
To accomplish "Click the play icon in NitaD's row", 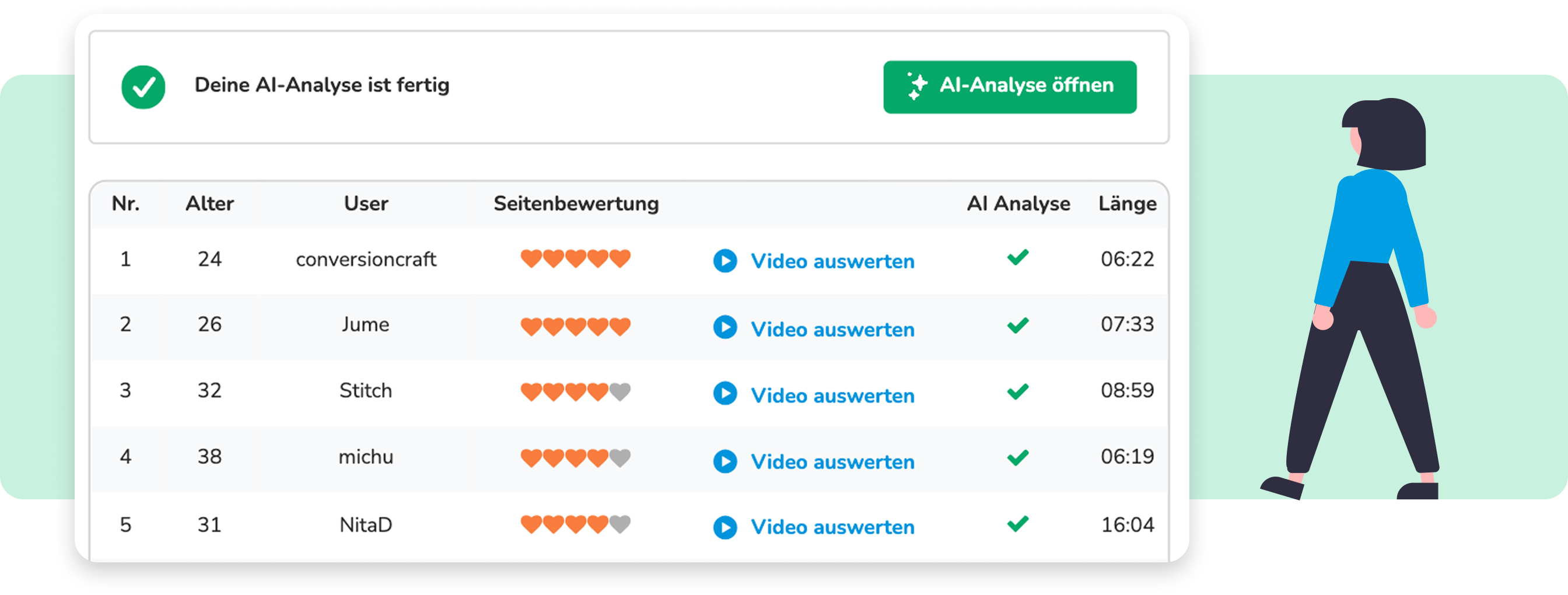I will tap(725, 527).
